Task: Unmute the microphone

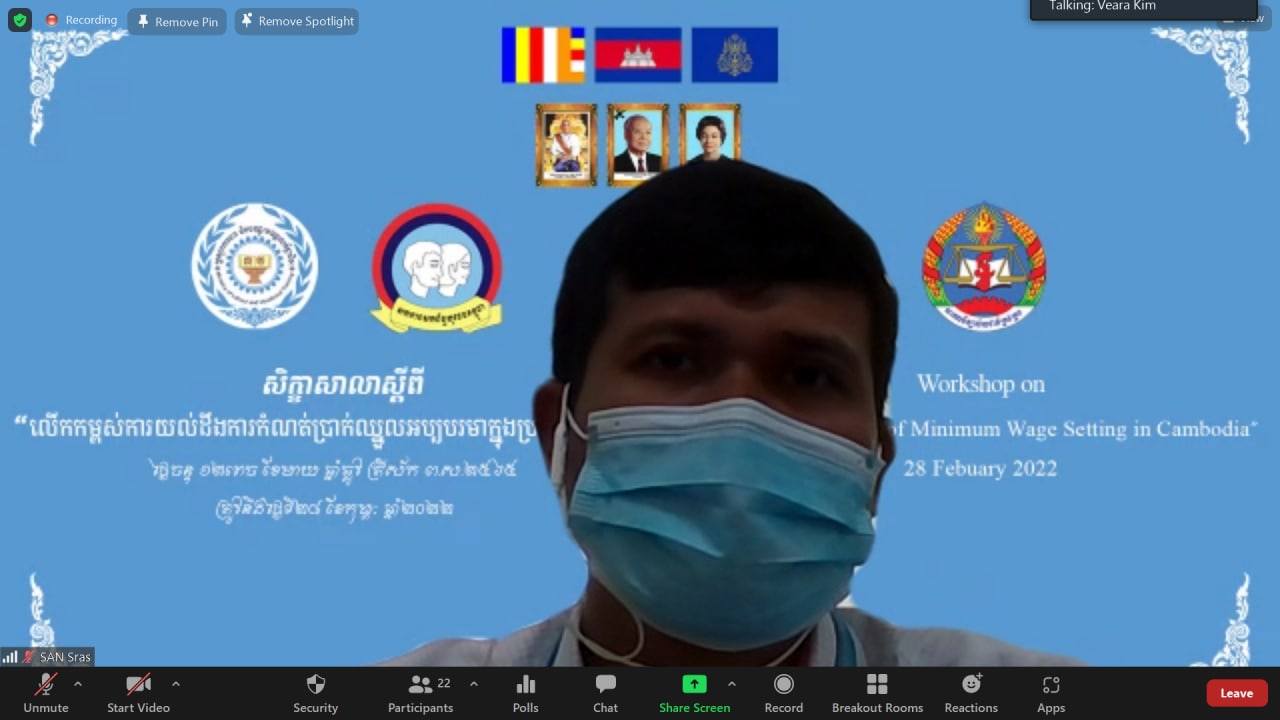Action: pyautogui.click(x=46, y=693)
